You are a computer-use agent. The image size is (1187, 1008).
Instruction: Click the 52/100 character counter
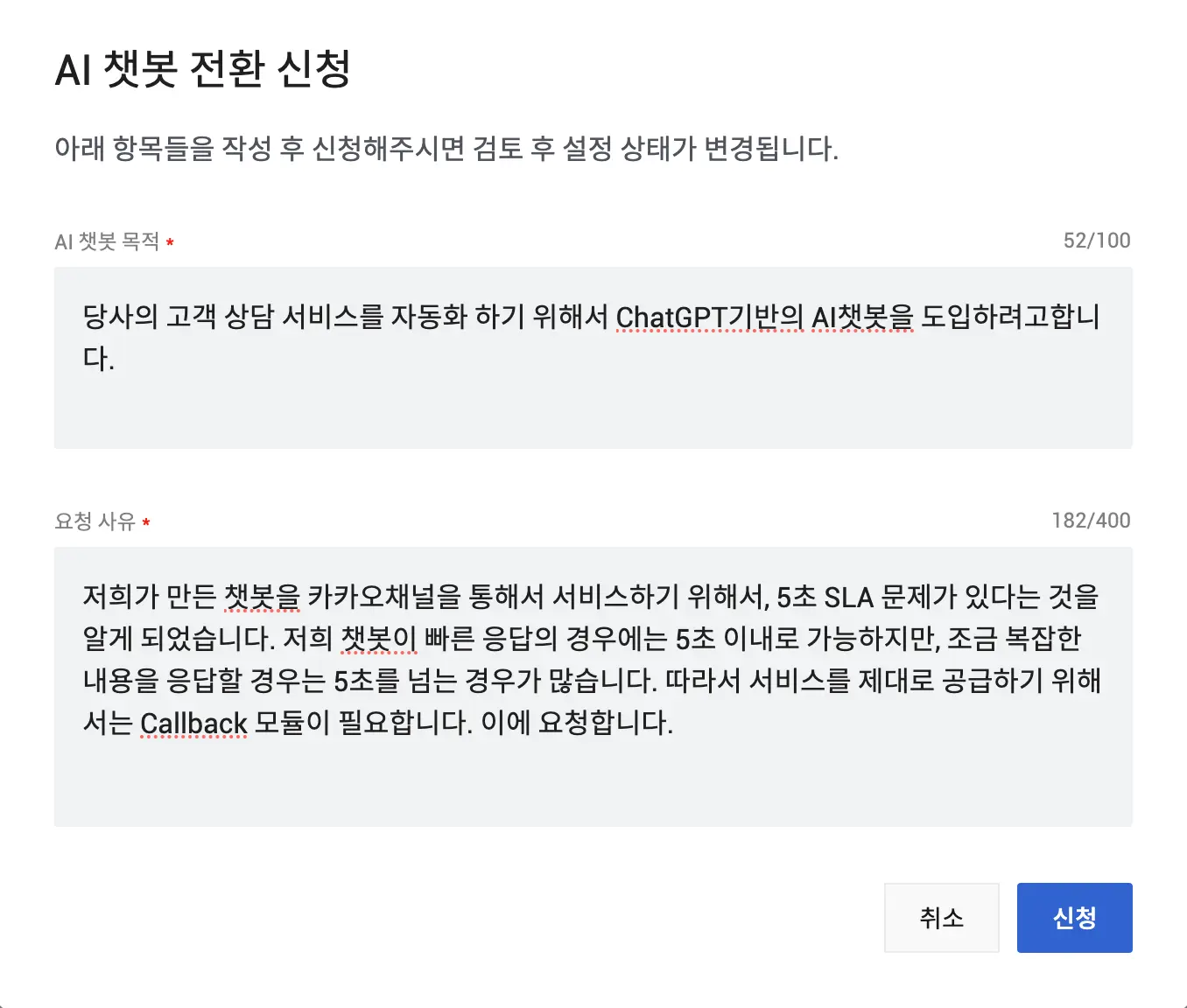1097,241
